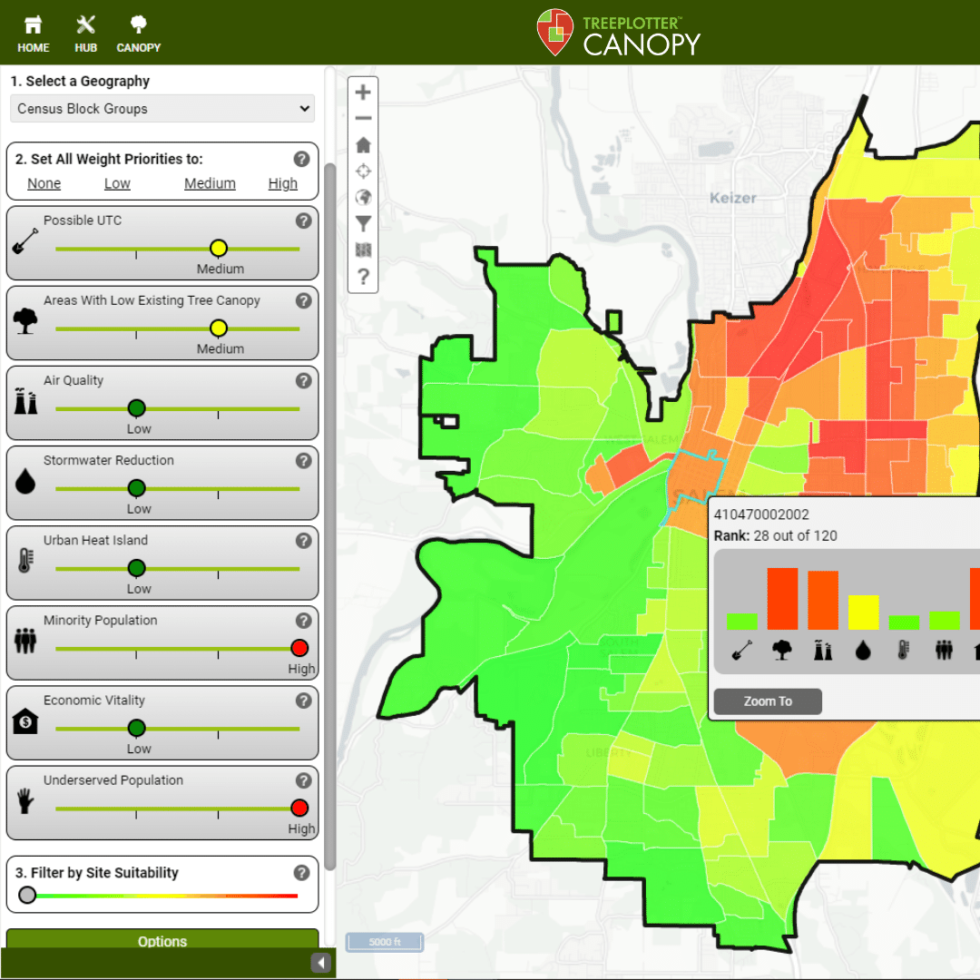
Task: Select the home extent icon in map toolbar
Action: click(363, 144)
